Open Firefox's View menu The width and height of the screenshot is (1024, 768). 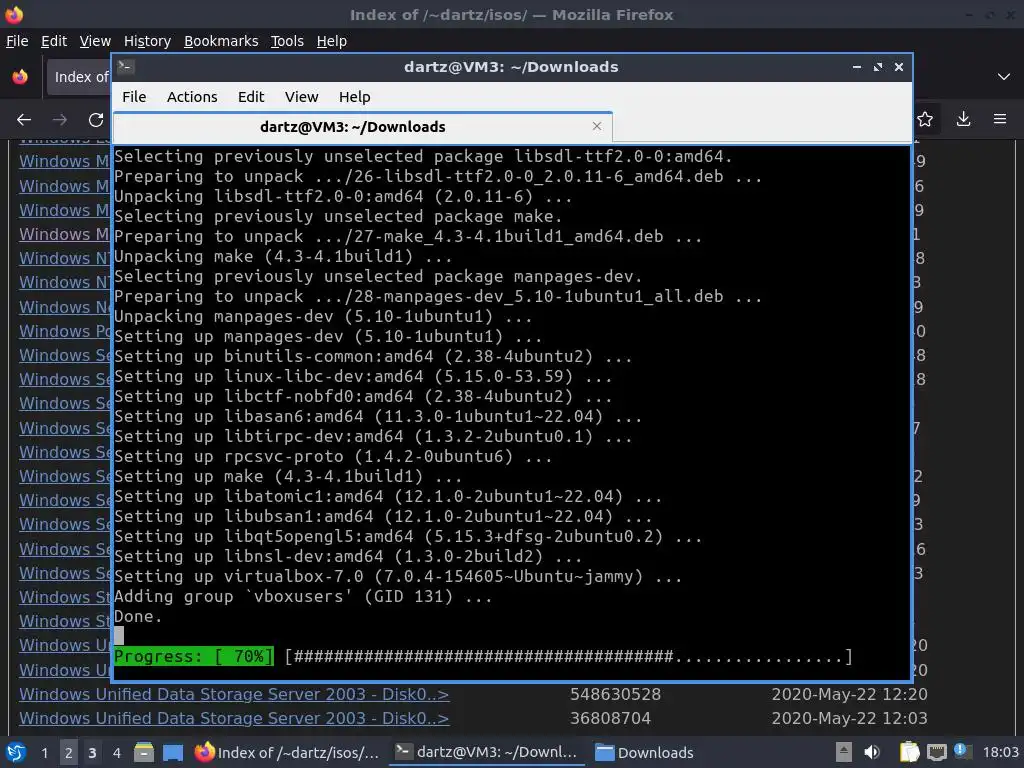[95, 41]
